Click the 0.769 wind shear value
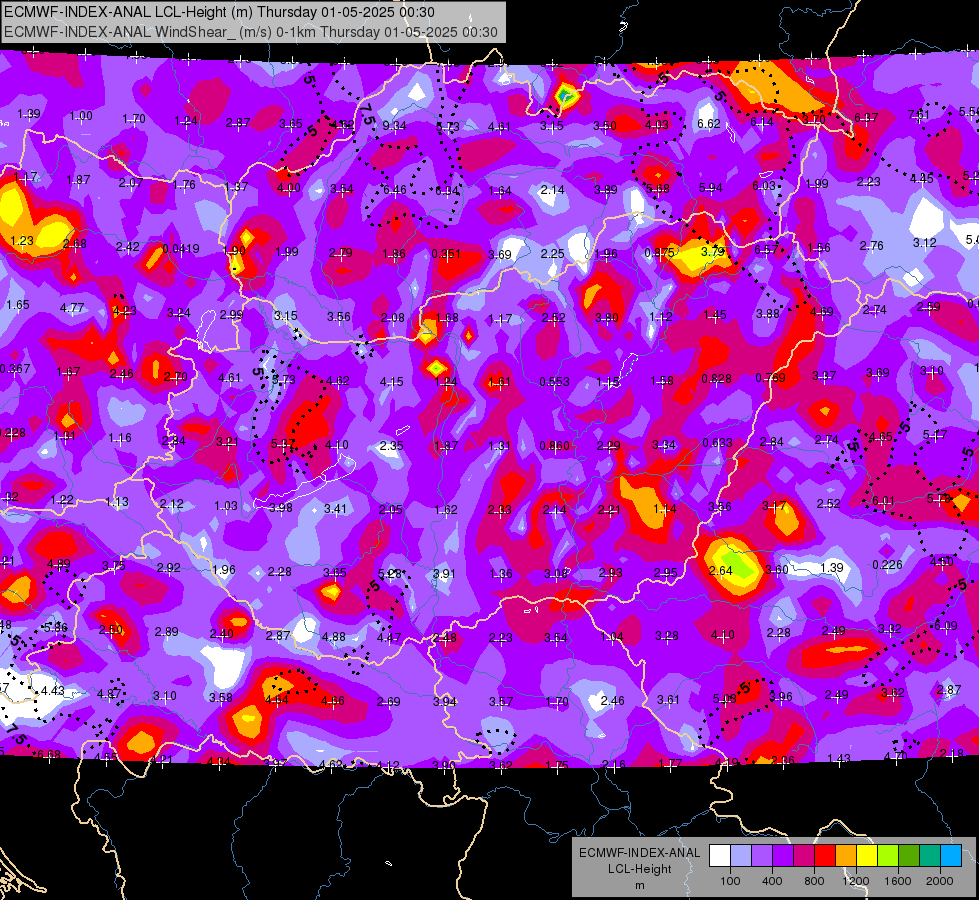Image resolution: width=979 pixels, height=900 pixels. [770, 377]
